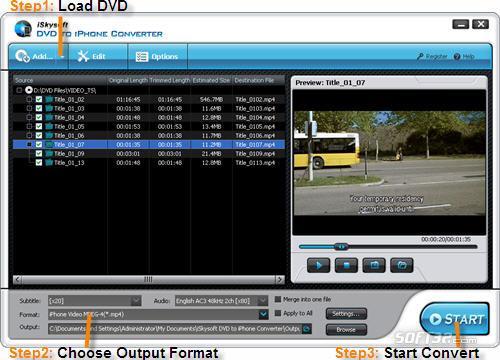Click the Add disc icon in toolbar
This screenshot has width=500, height=360.
pos(23,56)
